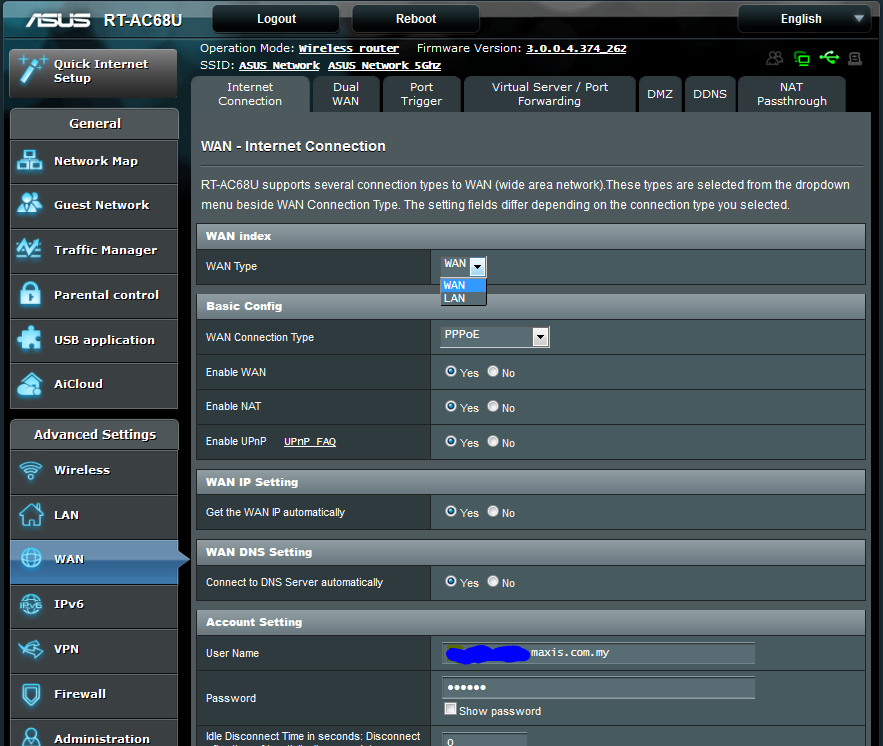
Task: Click the printer status icon
Action: 855,58
